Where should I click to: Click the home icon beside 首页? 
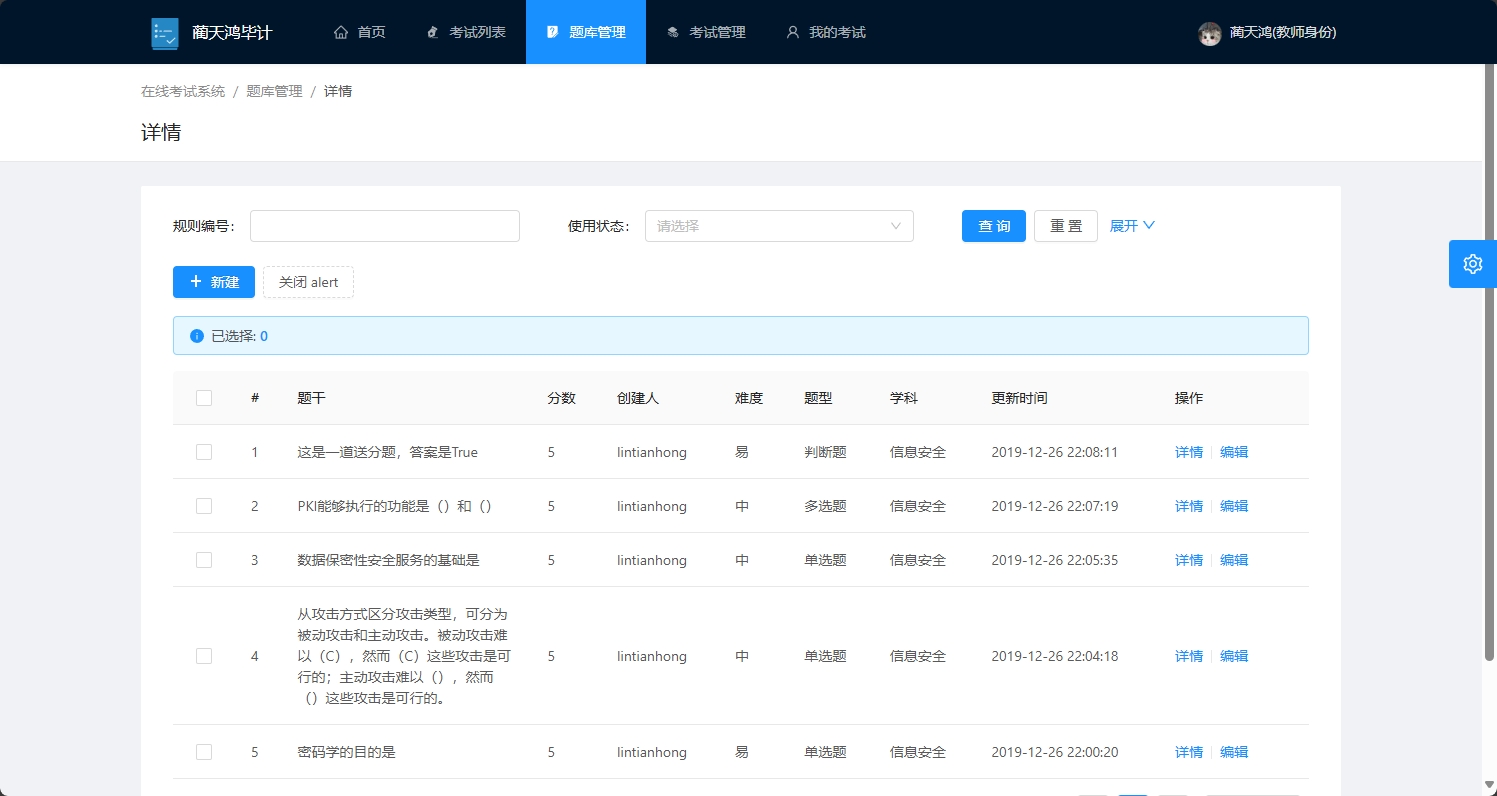341,32
